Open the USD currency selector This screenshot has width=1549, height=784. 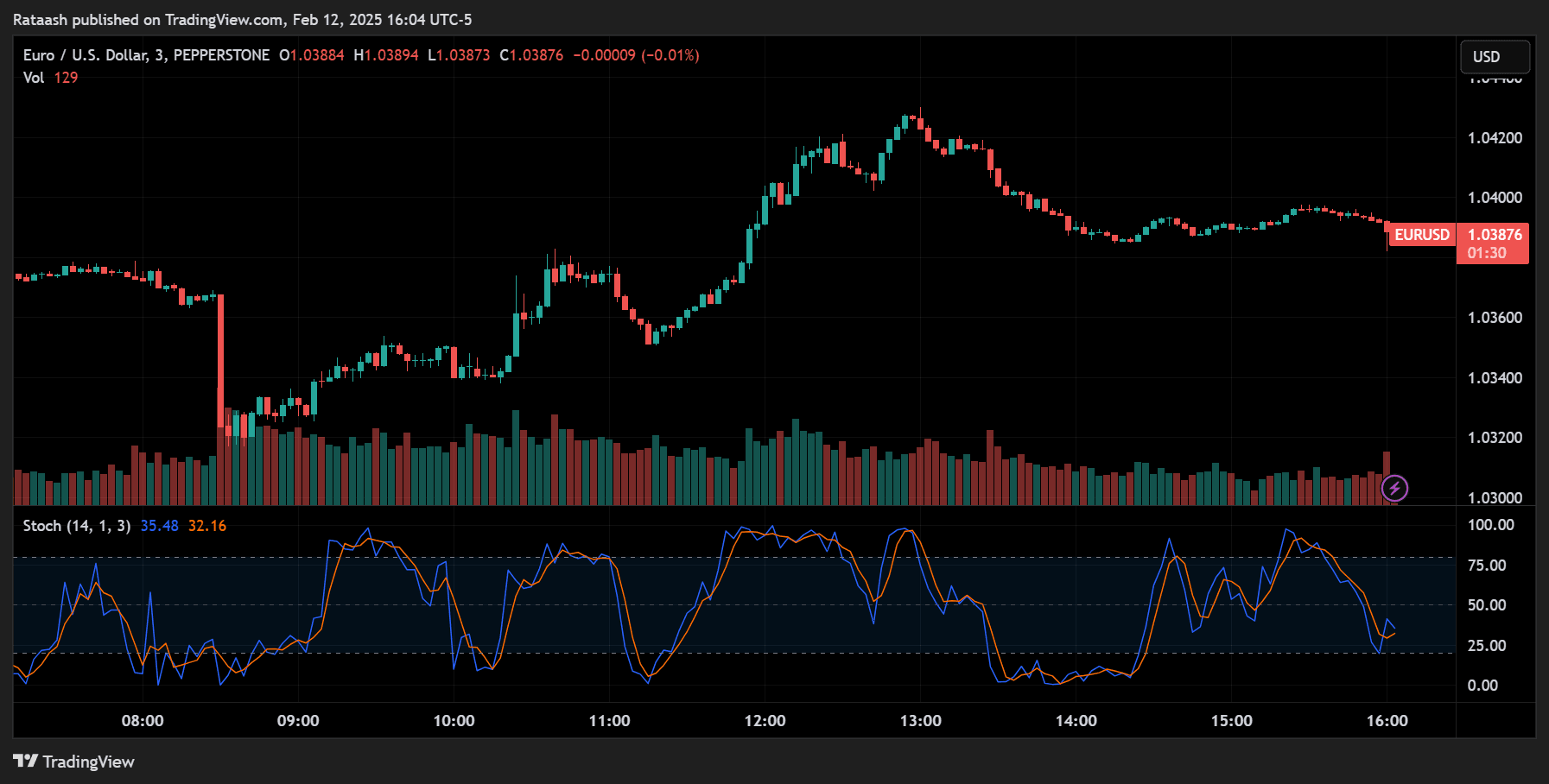1495,56
